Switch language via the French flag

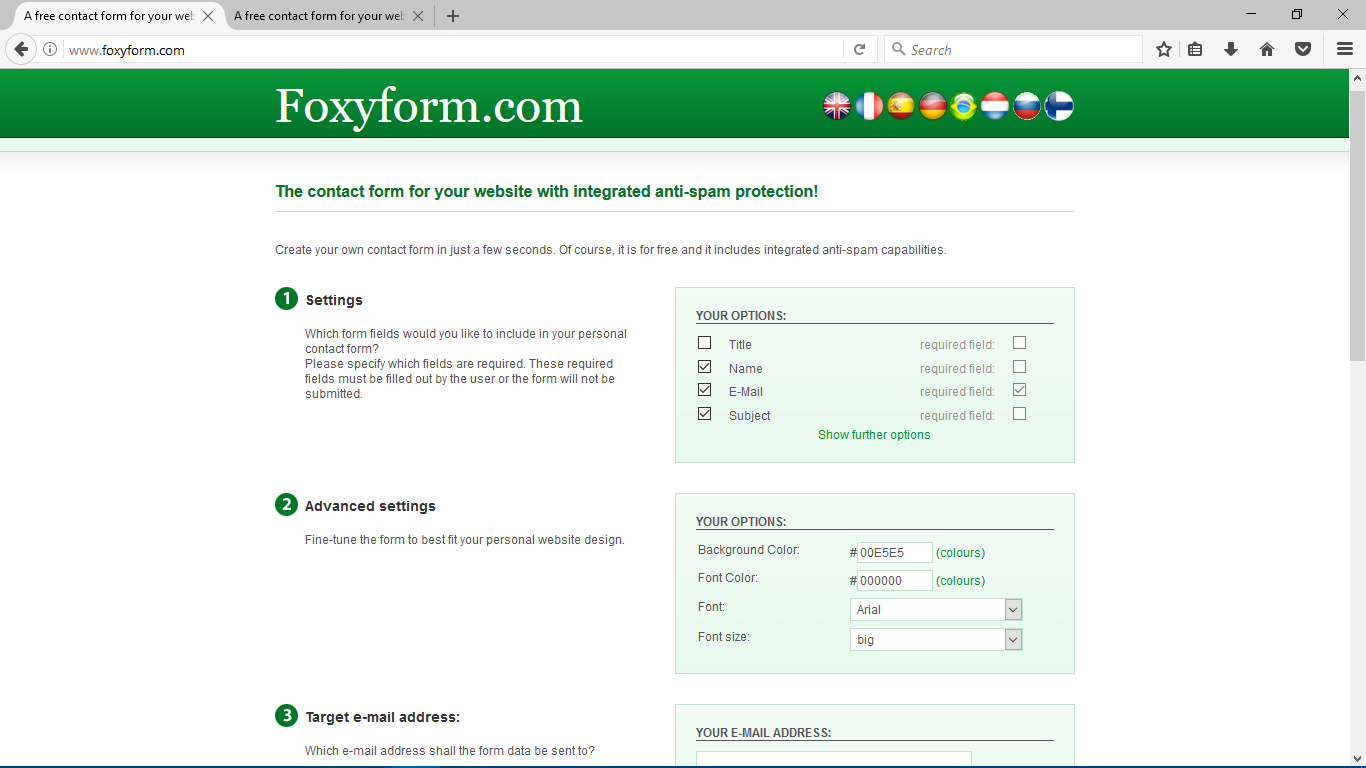tap(869, 106)
